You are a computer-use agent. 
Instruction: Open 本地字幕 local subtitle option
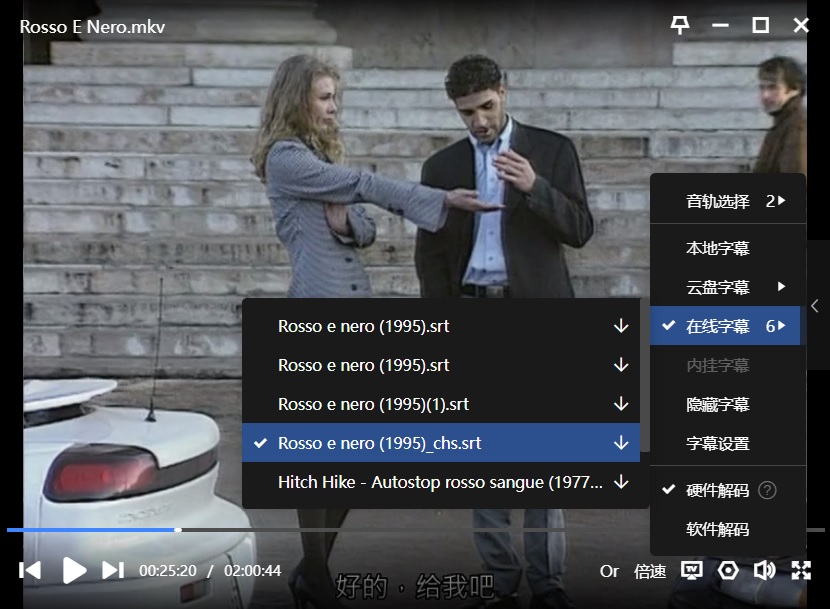point(717,248)
